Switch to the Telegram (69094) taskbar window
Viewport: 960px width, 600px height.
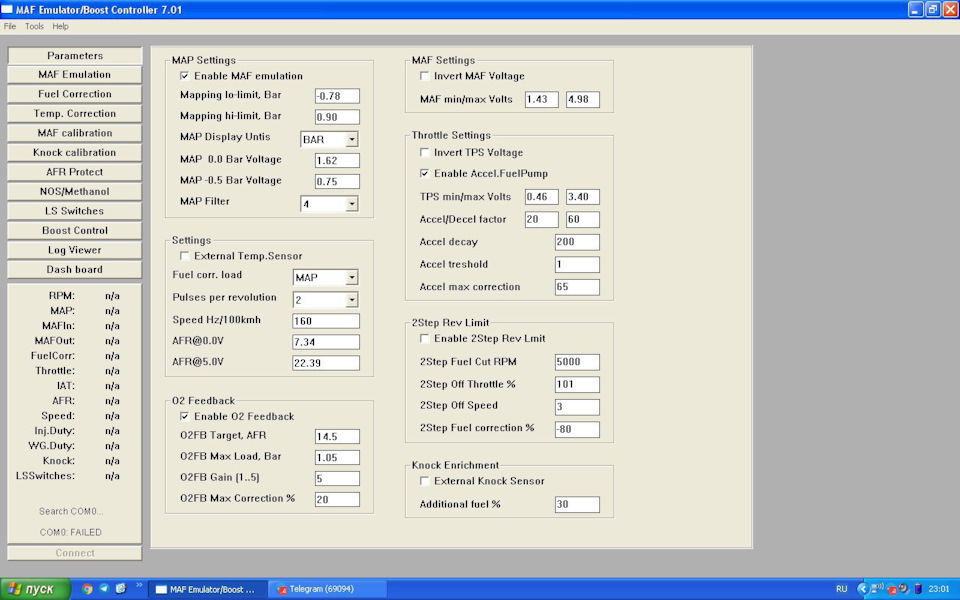click(x=328, y=590)
